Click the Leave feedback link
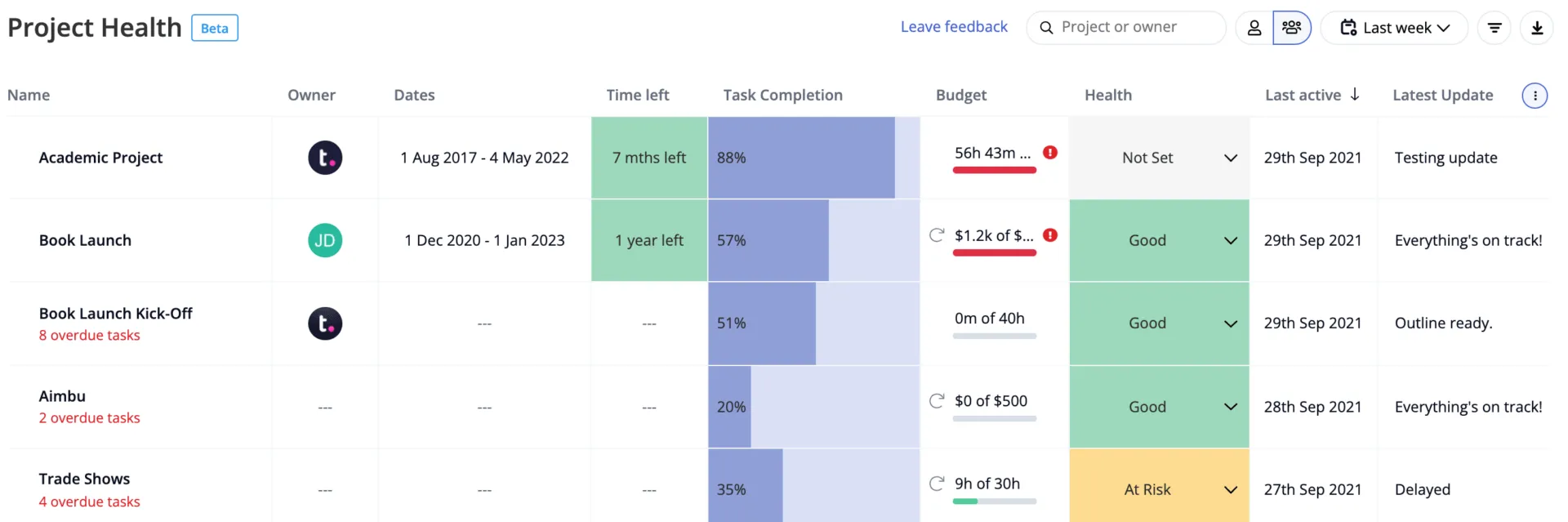1568x522 pixels. tap(954, 27)
